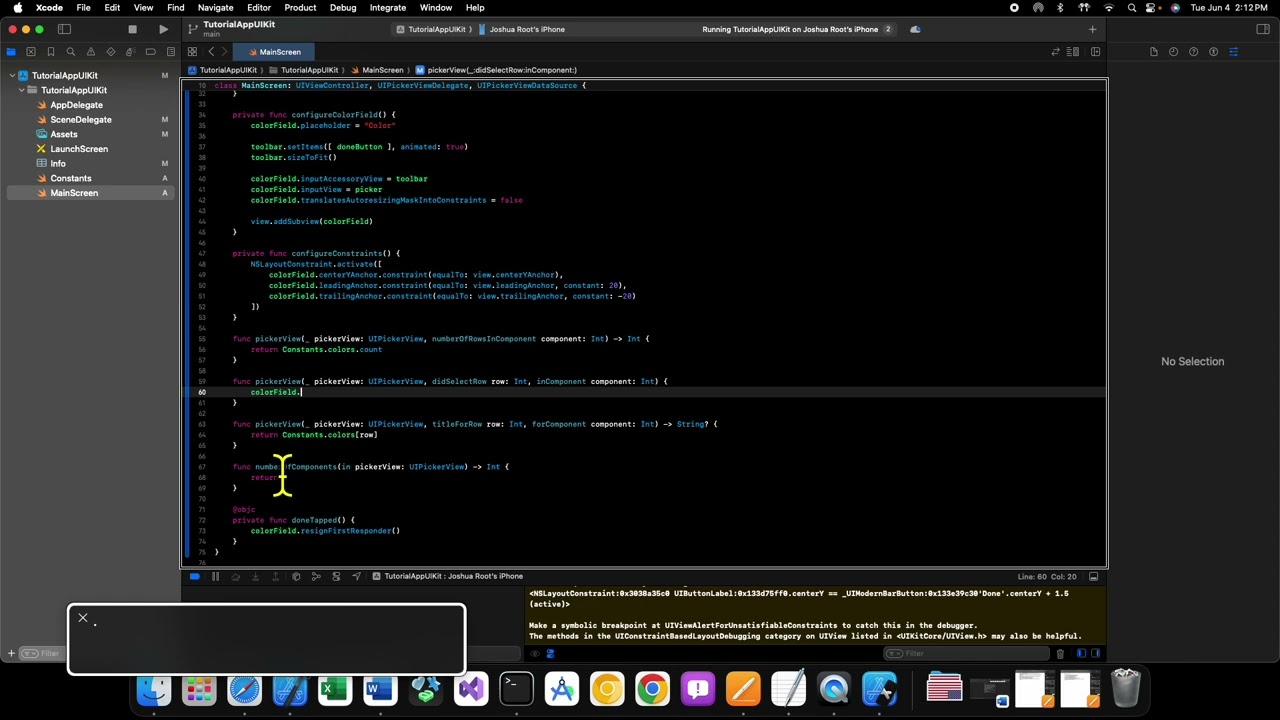Click the Simulate Location arrow icon

357,576
